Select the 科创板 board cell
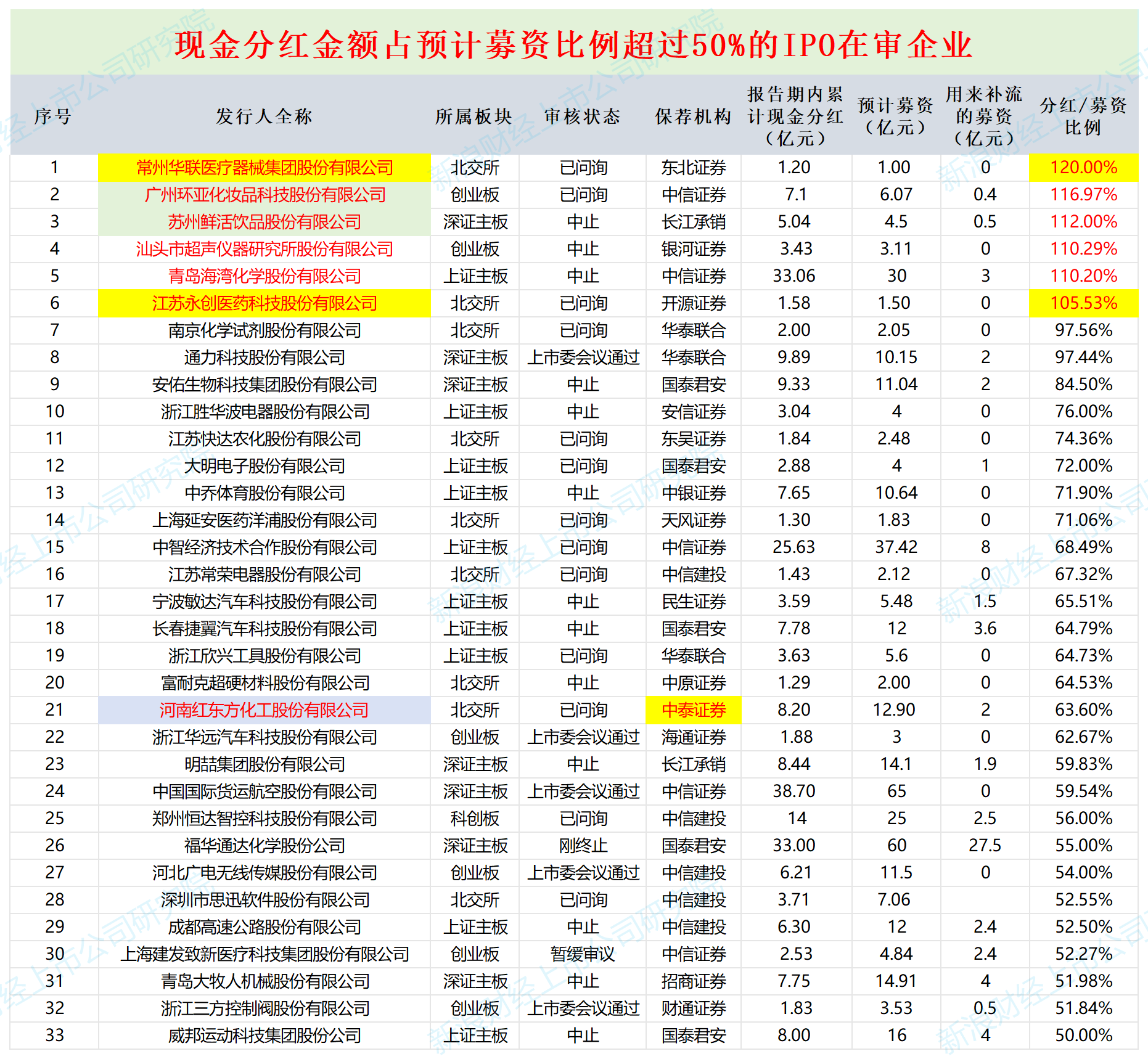Image resolution: width=1148 pixels, height=1059 pixels. [475, 819]
